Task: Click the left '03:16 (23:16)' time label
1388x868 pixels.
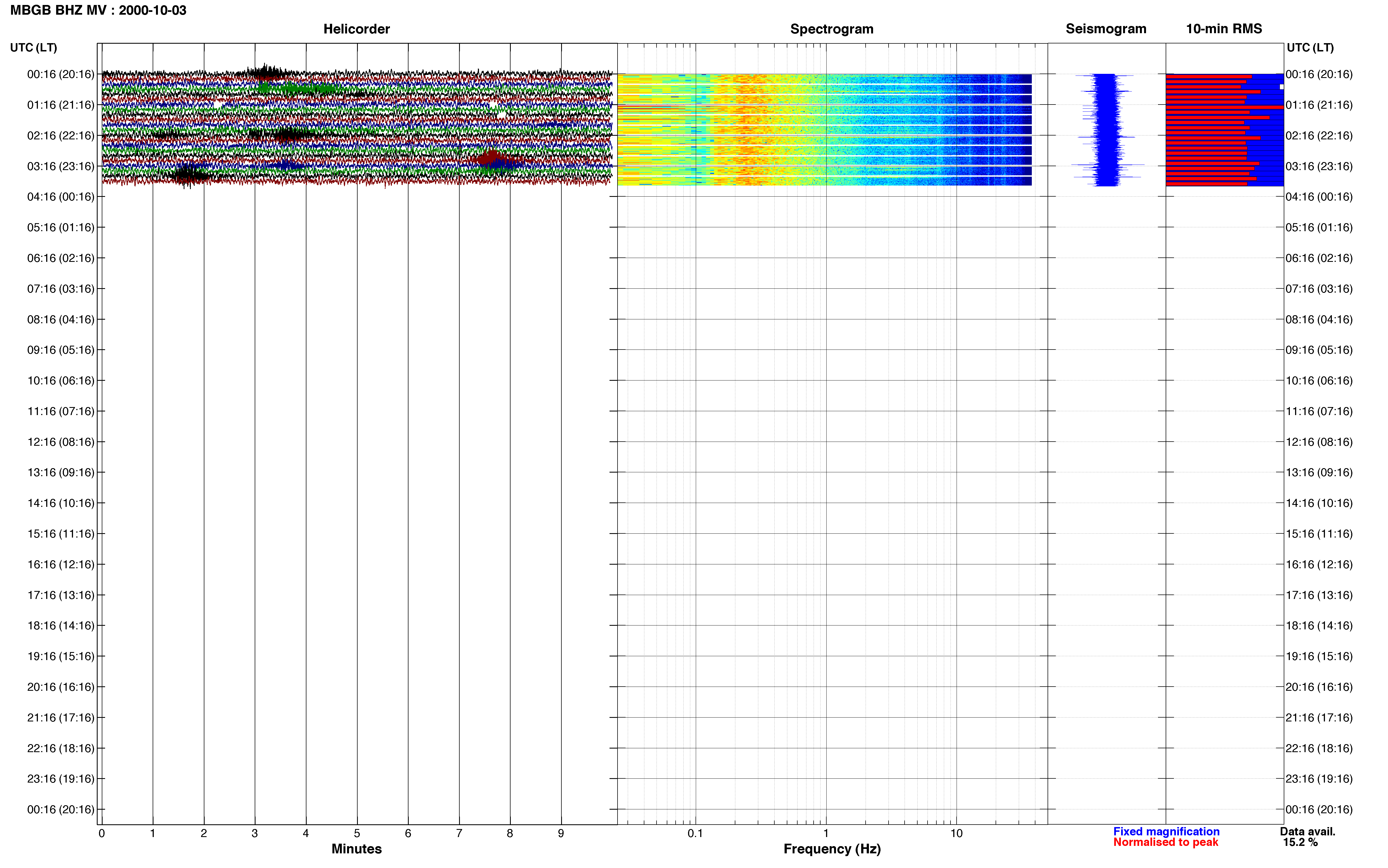Action: click(61, 166)
